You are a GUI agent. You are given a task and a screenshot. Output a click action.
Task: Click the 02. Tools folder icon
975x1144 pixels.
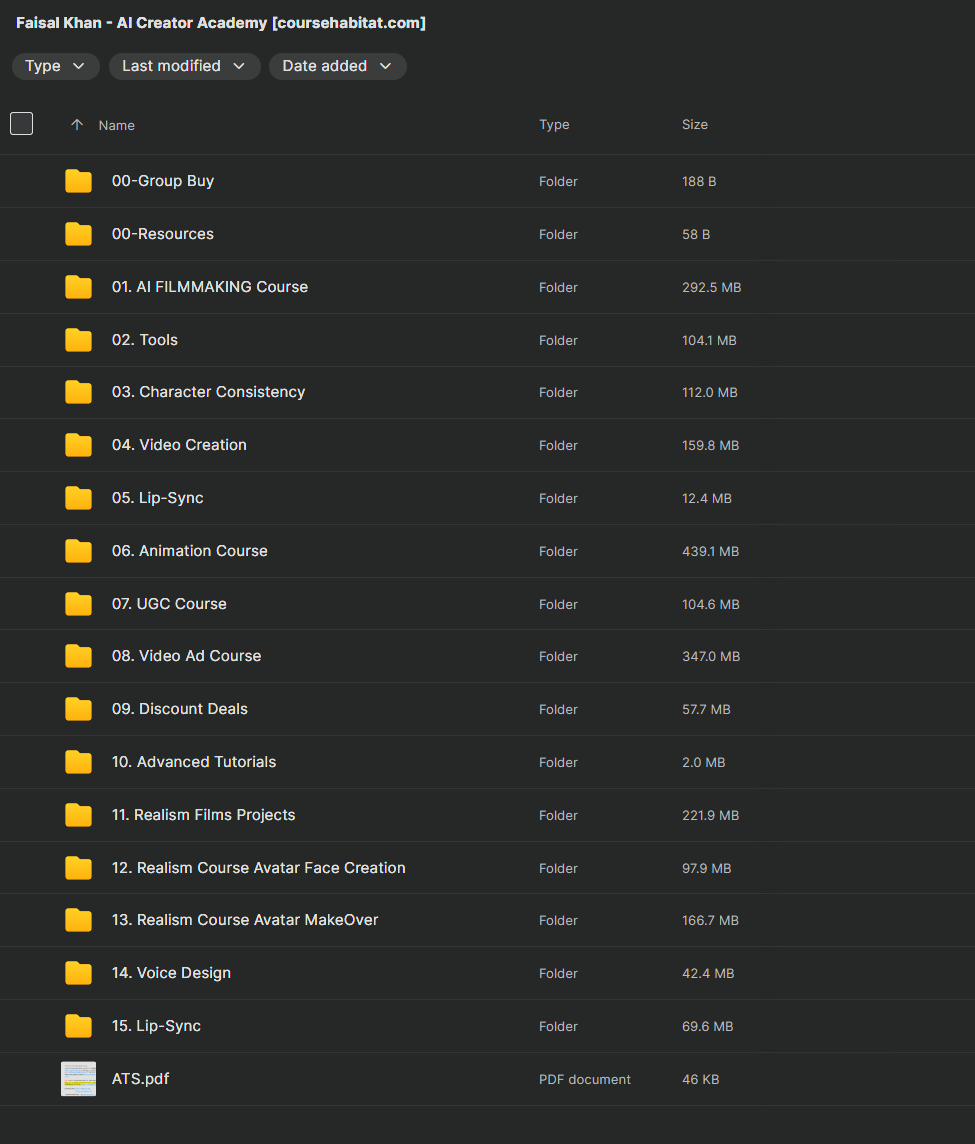tap(78, 340)
